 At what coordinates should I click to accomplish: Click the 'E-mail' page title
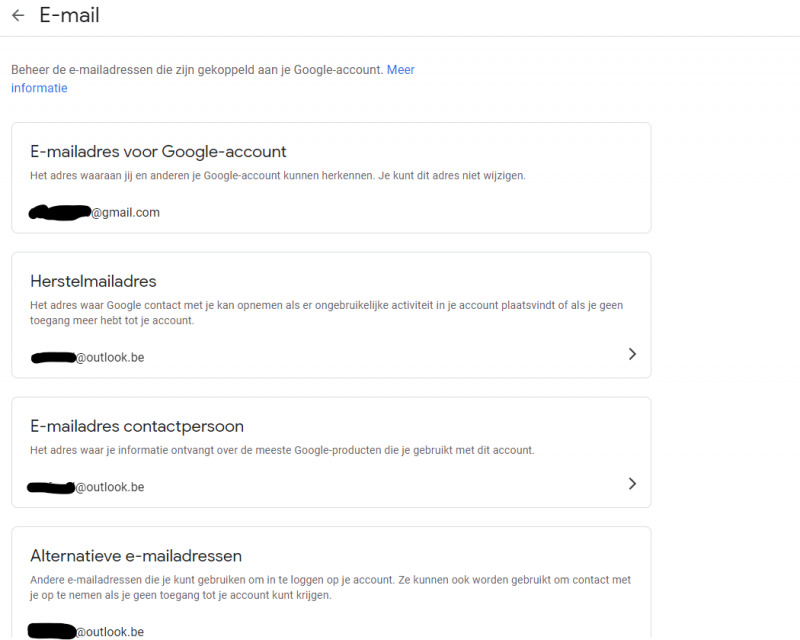coord(69,16)
